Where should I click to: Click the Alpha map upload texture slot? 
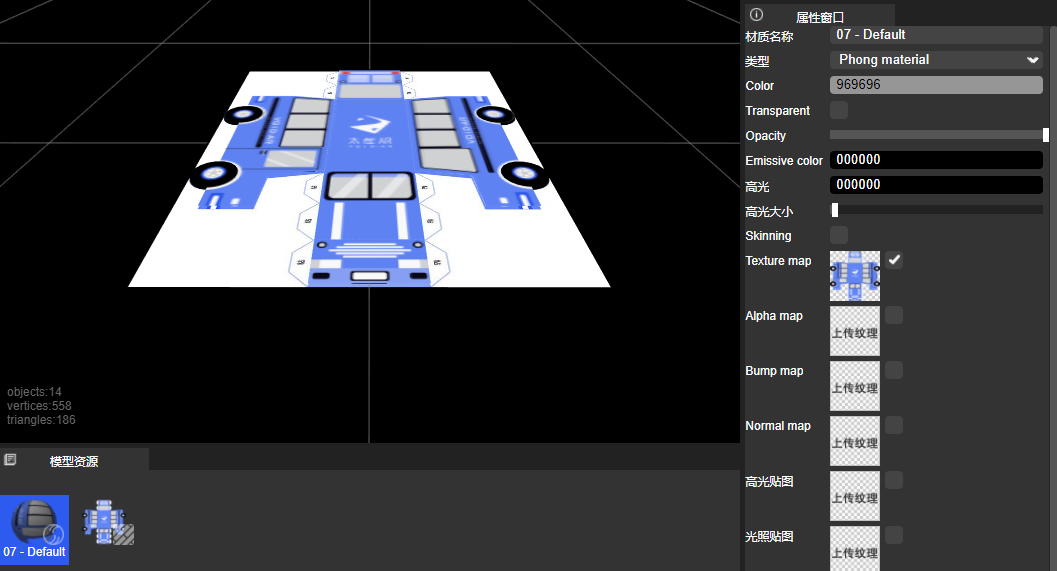click(855, 331)
